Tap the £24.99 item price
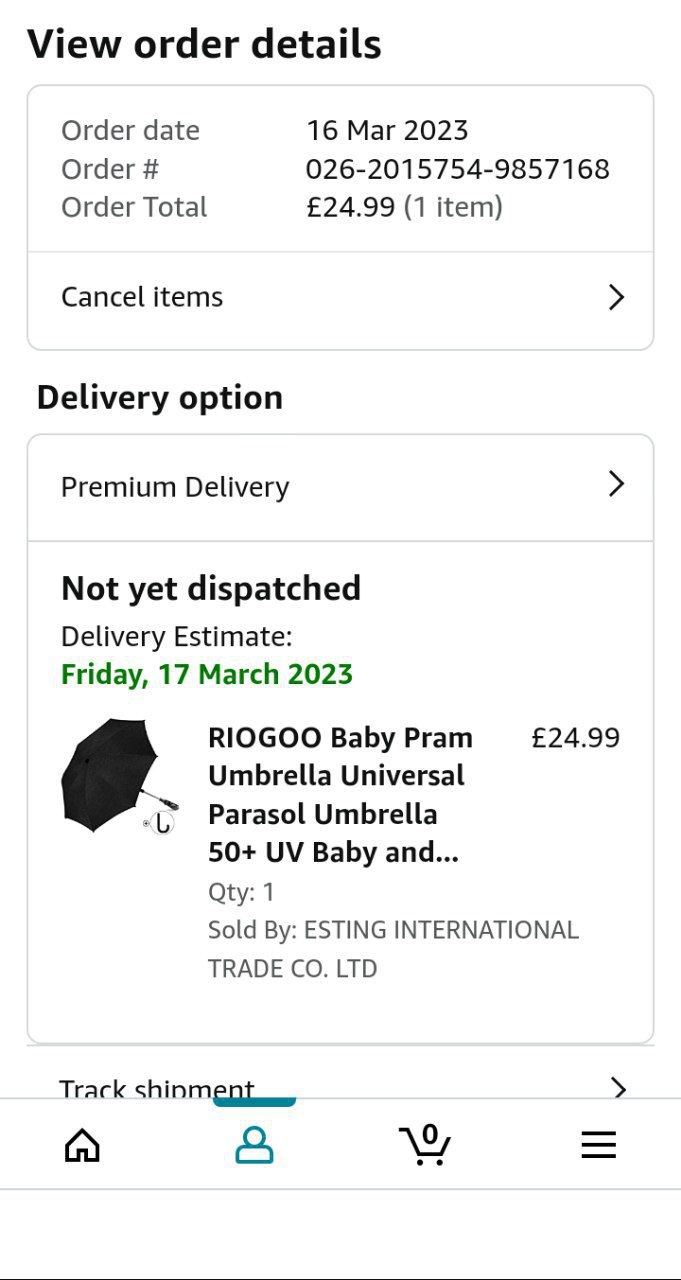The width and height of the screenshot is (681, 1280). pos(575,738)
